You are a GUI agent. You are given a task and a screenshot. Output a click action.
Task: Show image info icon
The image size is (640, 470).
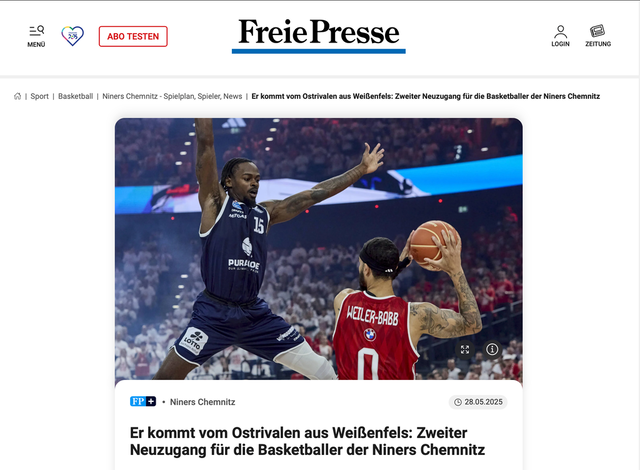point(492,349)
